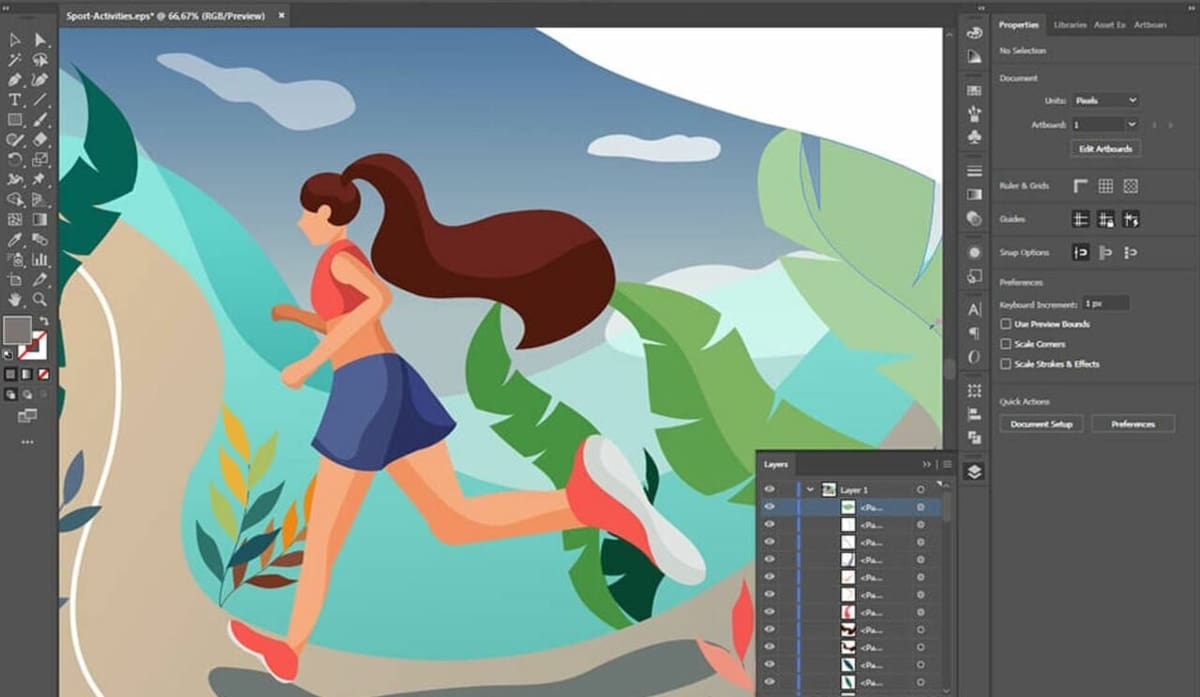The image size is (1200, 697).
Task: Click the gray Fill color swatch
Action: (x=17, y=330)
